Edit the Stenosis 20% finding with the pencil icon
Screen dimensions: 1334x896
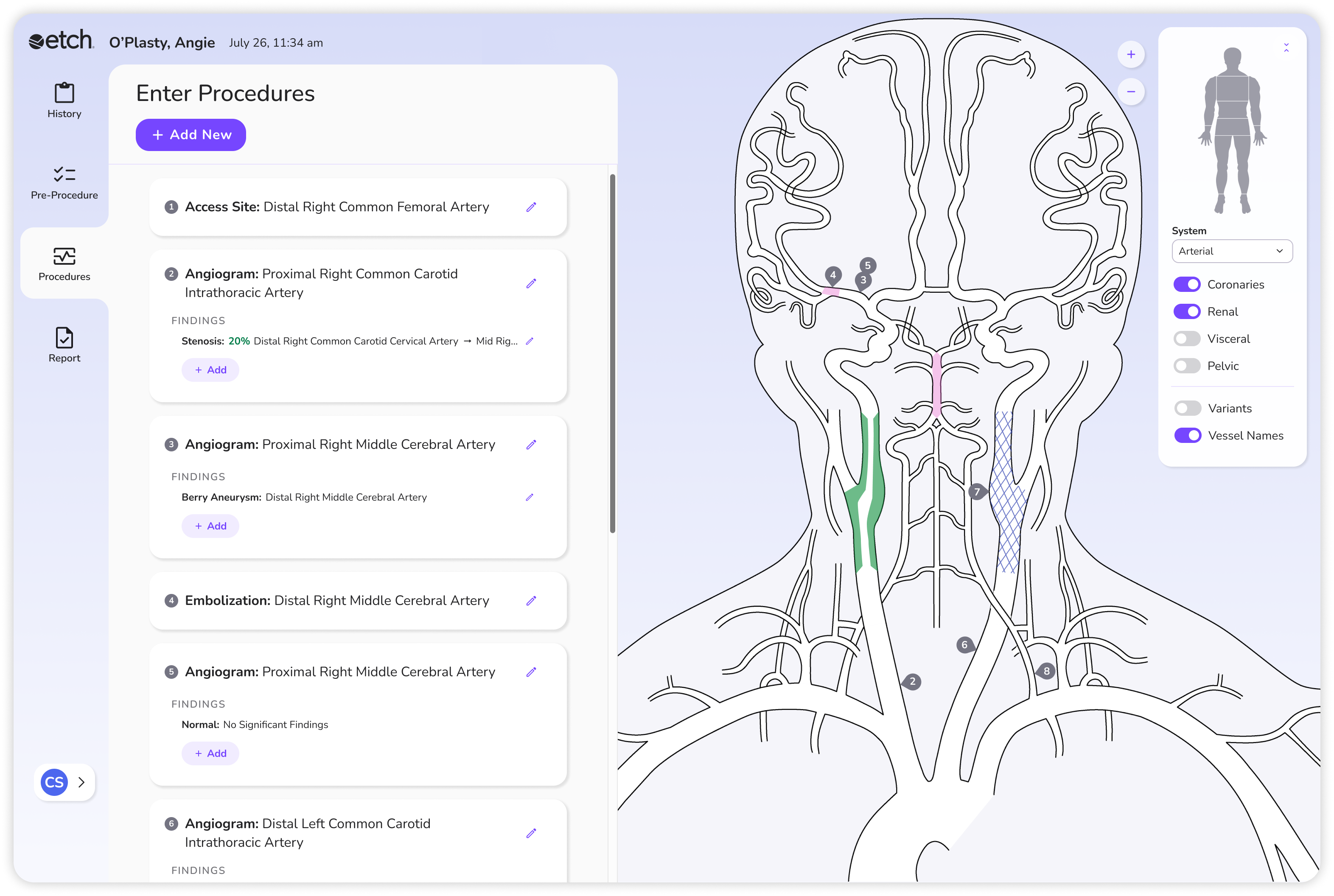point(529,341)
